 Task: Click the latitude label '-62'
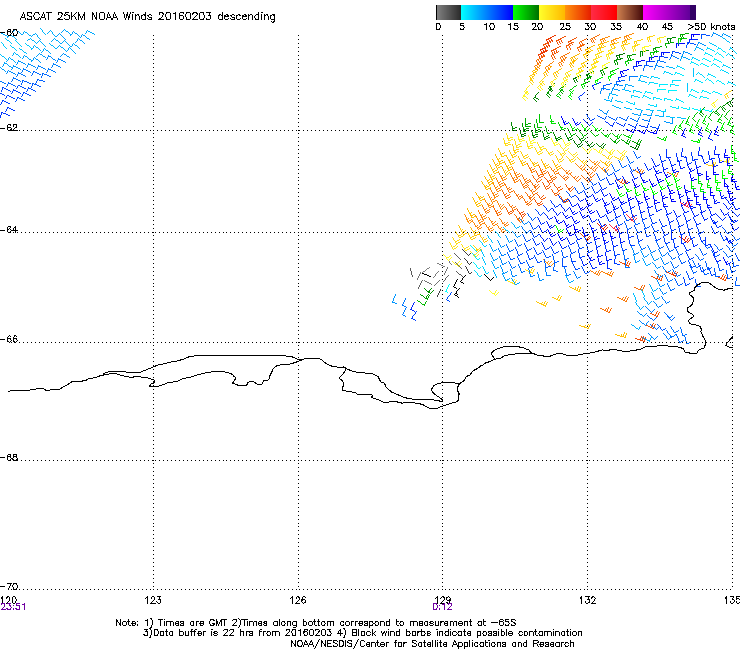coord(9,128)
